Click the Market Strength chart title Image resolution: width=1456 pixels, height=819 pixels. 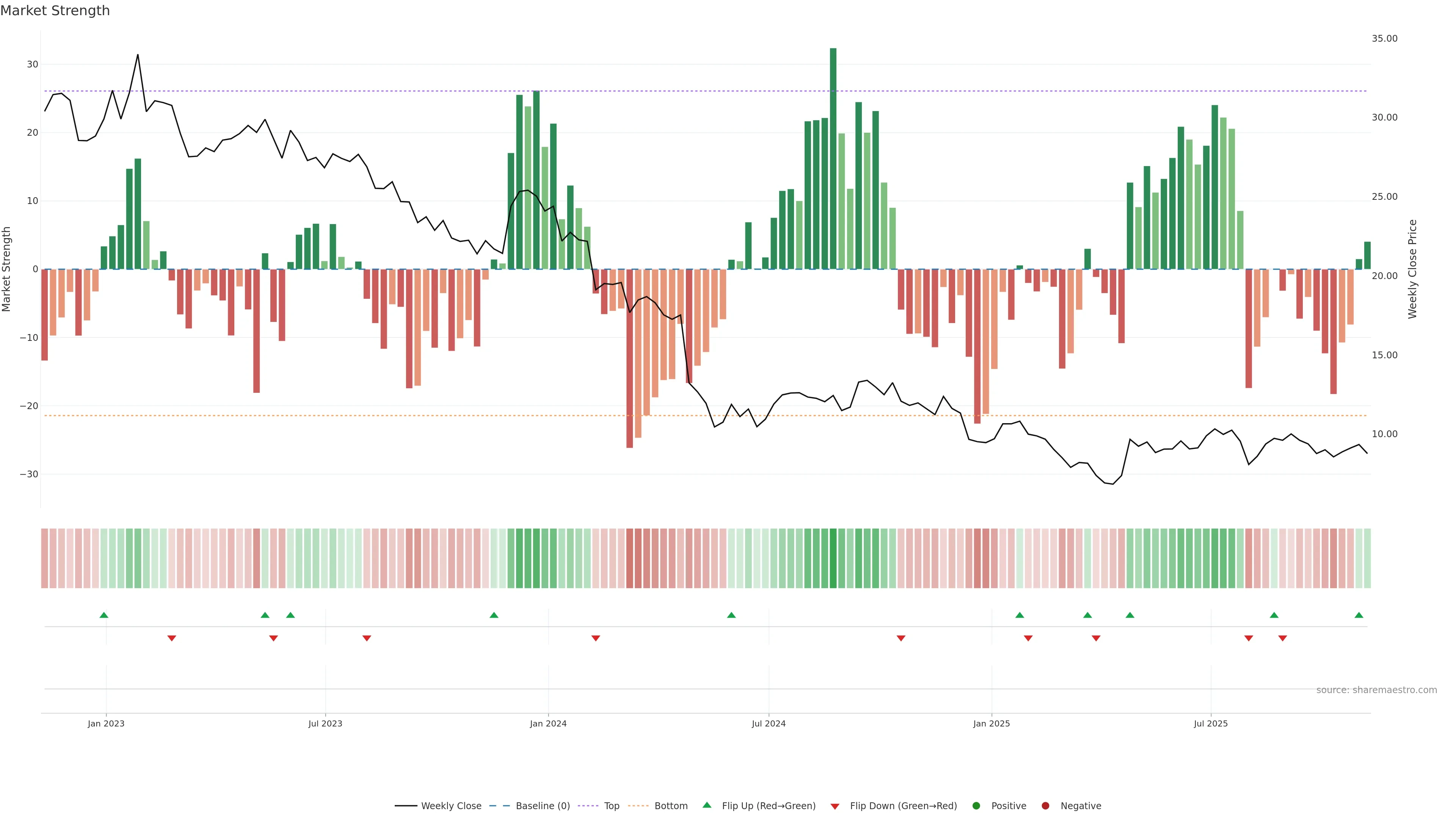55,11
